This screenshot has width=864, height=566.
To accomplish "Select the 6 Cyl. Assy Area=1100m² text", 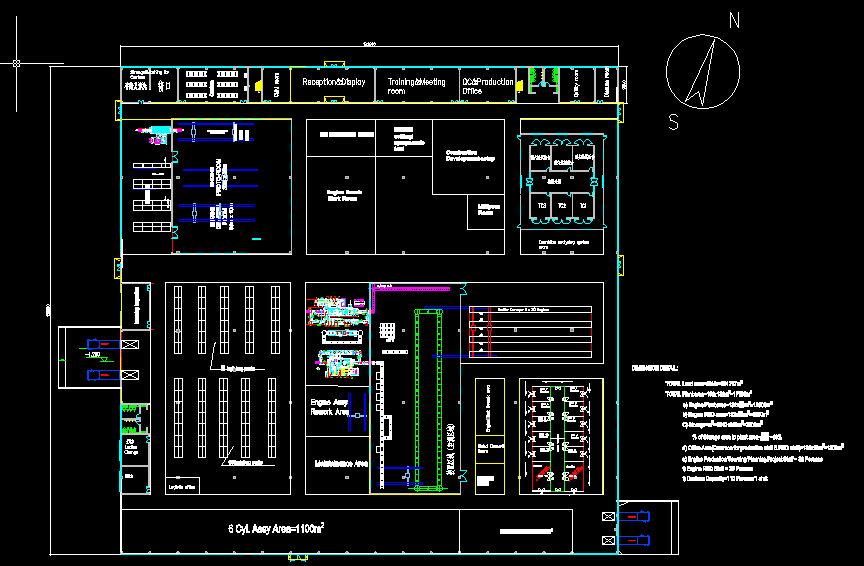I will 276,529.
